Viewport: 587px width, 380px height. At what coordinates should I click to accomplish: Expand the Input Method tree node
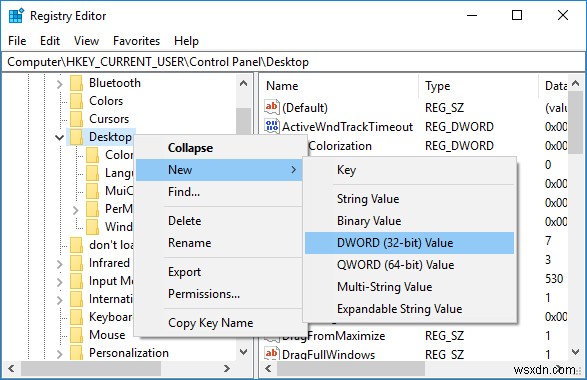(x=60, y=282)
